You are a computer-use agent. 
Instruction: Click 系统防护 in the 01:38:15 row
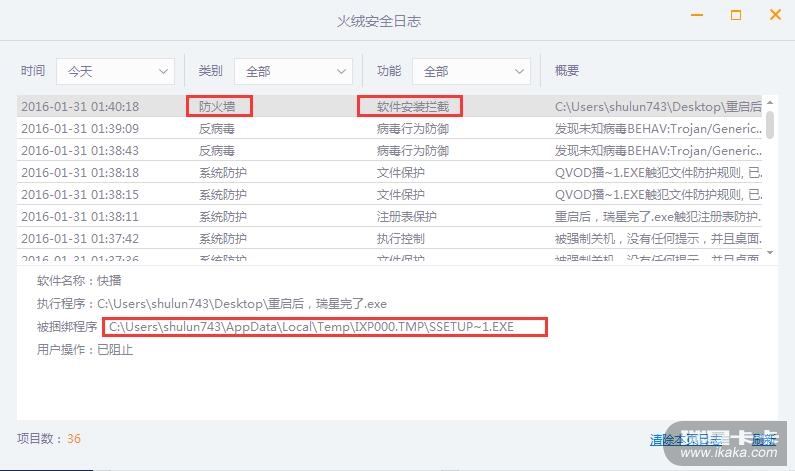tap(223, 195)
